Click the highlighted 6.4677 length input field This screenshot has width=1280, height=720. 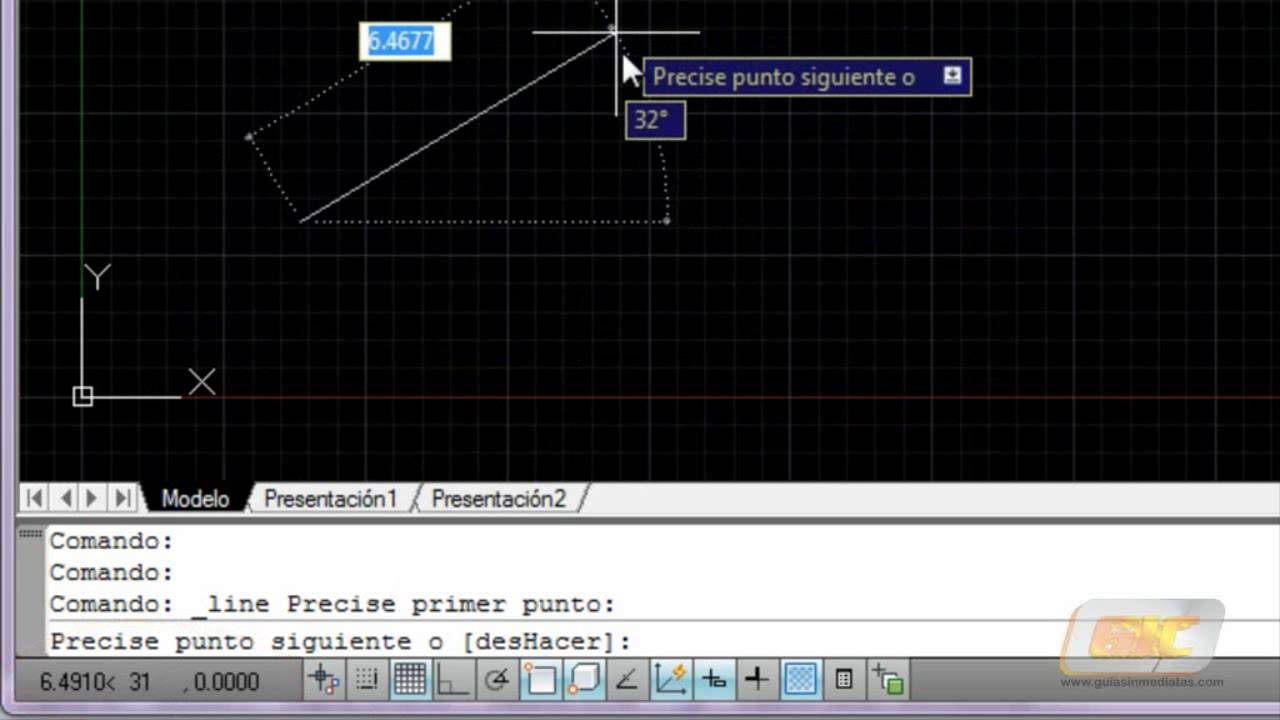[x=402, y=41]
